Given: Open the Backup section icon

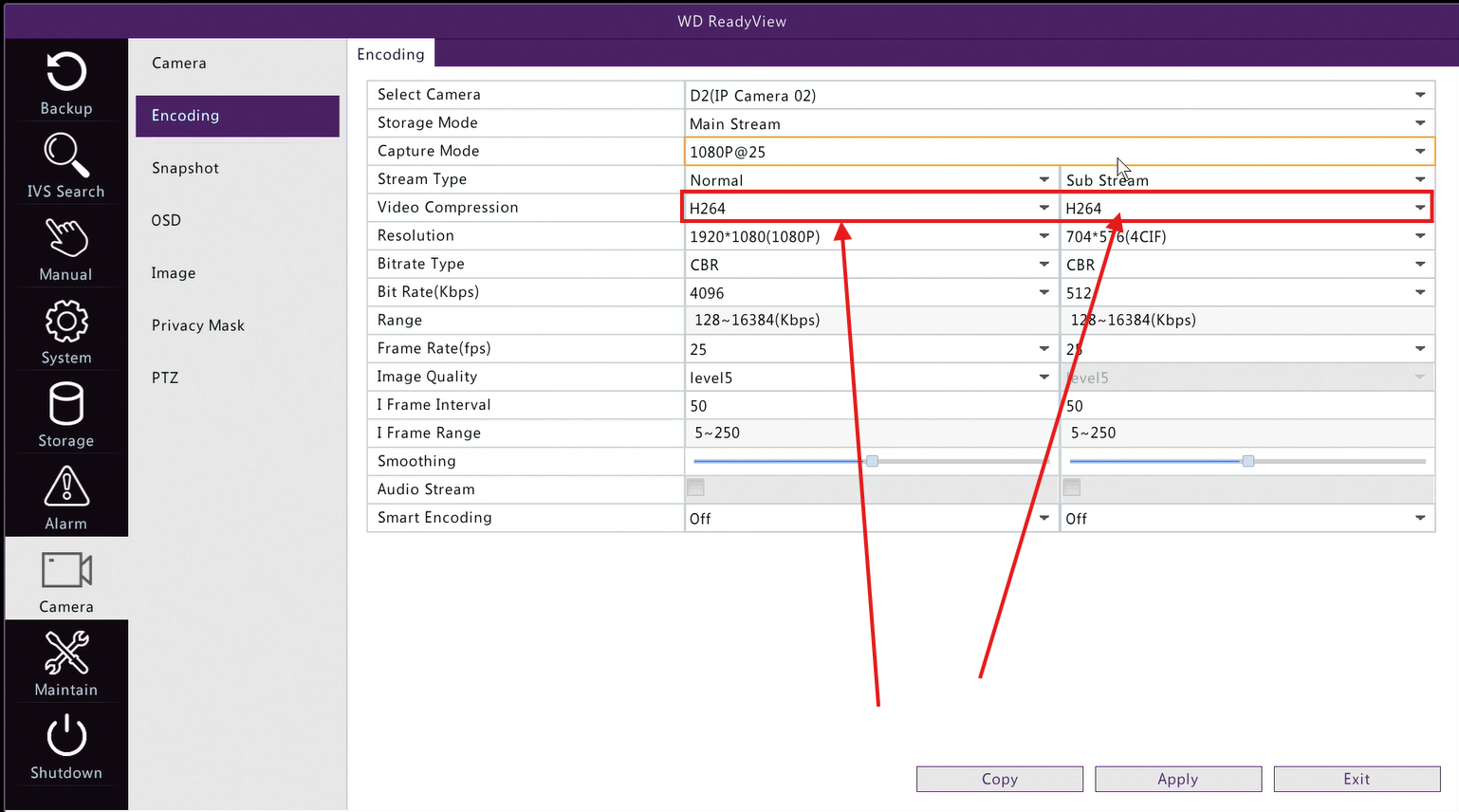Looking at the screenshot, I should pyautogui.click(x=66, y=72).
